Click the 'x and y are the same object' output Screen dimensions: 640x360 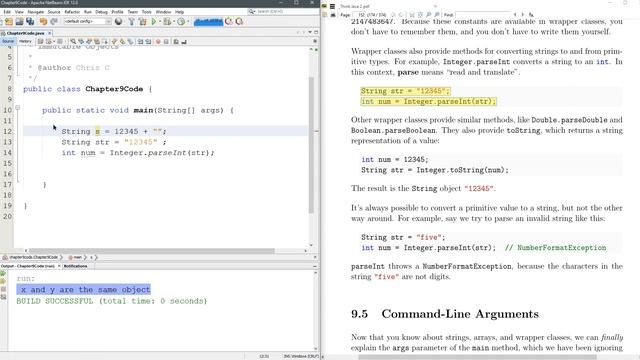pyautogui.click(x=84, y=289)
